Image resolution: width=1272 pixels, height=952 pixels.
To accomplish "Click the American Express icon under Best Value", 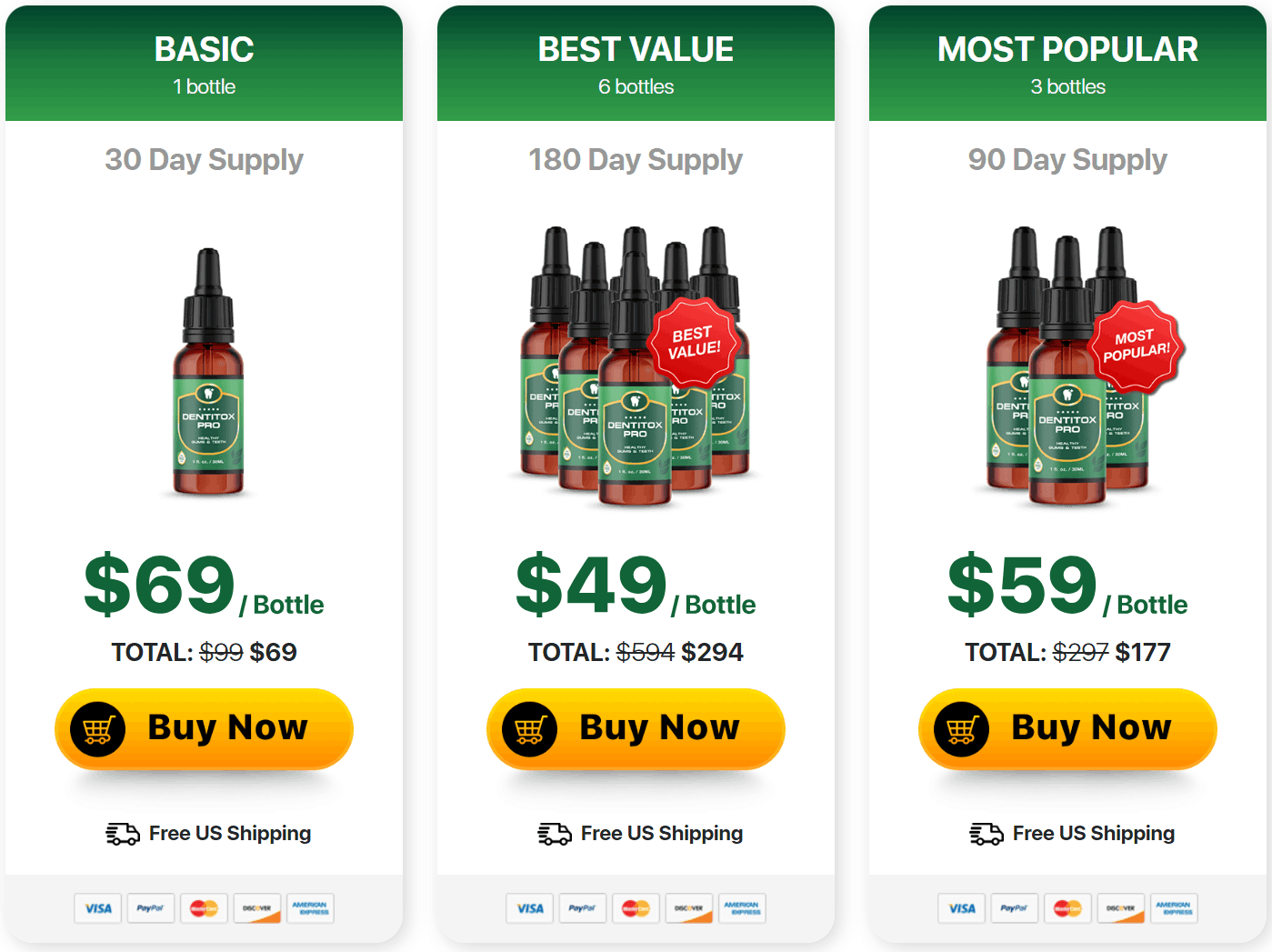I will pyautogui.click(x=742, y=908).
